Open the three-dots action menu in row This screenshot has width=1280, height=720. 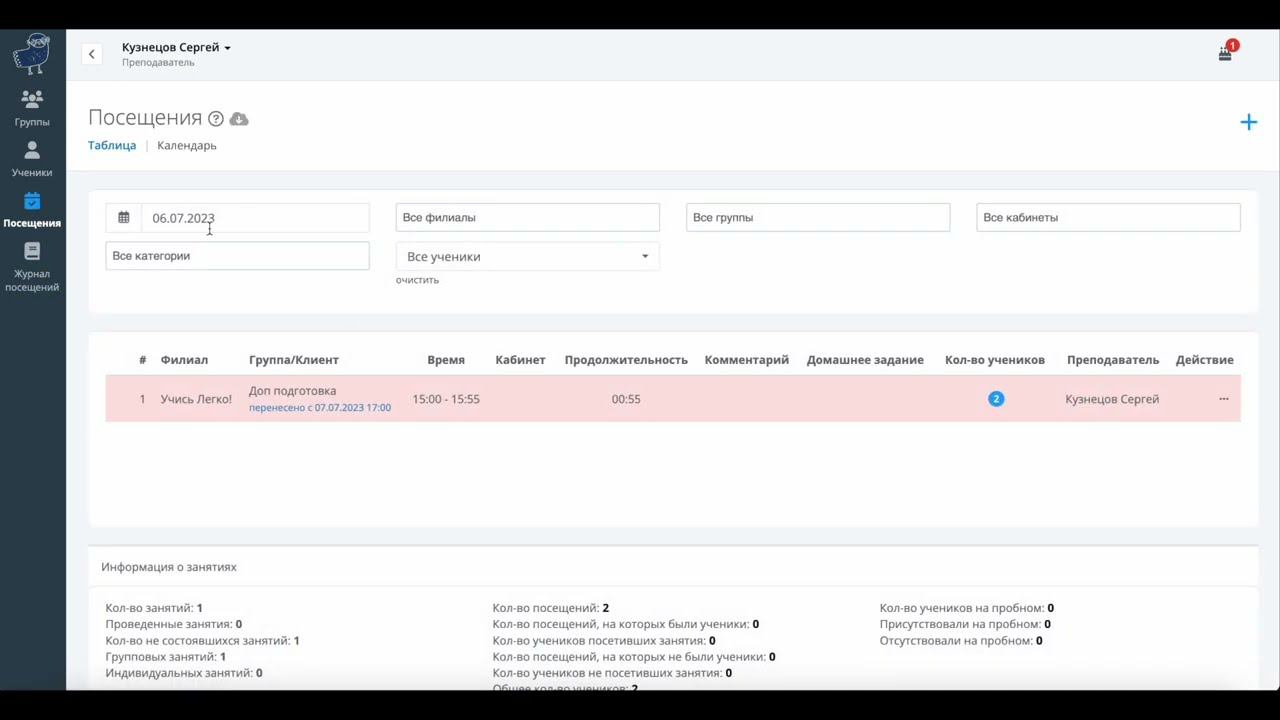point(1224,399)
